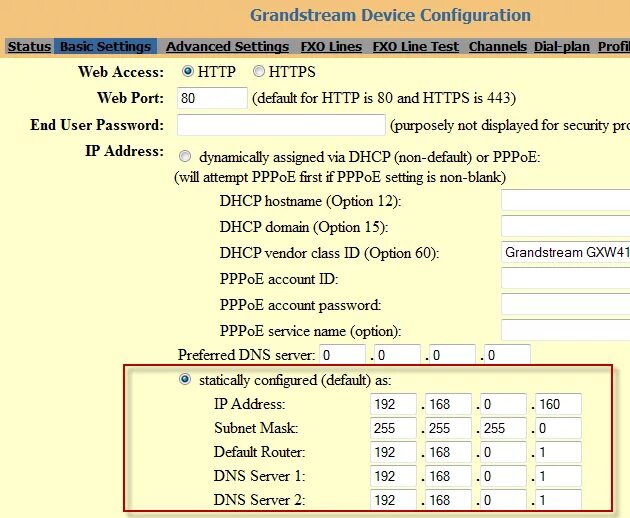This screenshot has width=630, height=518.
Task: Open the Advanced Settings tab
Action: (x=227, y=47)
